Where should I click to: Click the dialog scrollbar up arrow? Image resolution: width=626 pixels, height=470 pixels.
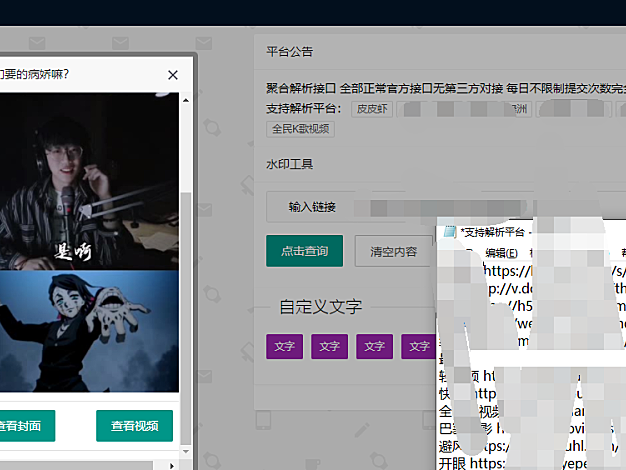point(186,100)
